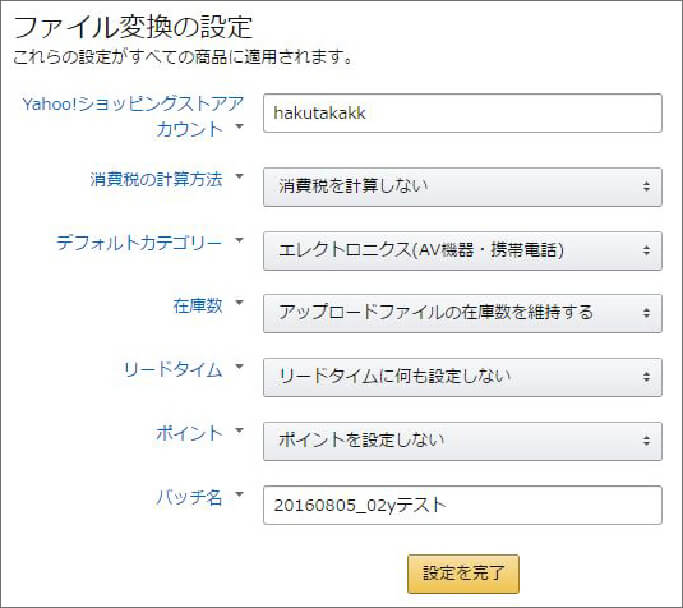
Task: Click the リードタイム label link
Action: 171,369
